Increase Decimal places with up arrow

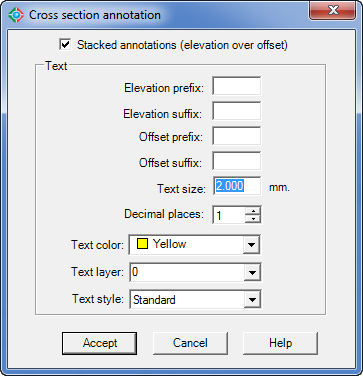(x=253, y=211)
